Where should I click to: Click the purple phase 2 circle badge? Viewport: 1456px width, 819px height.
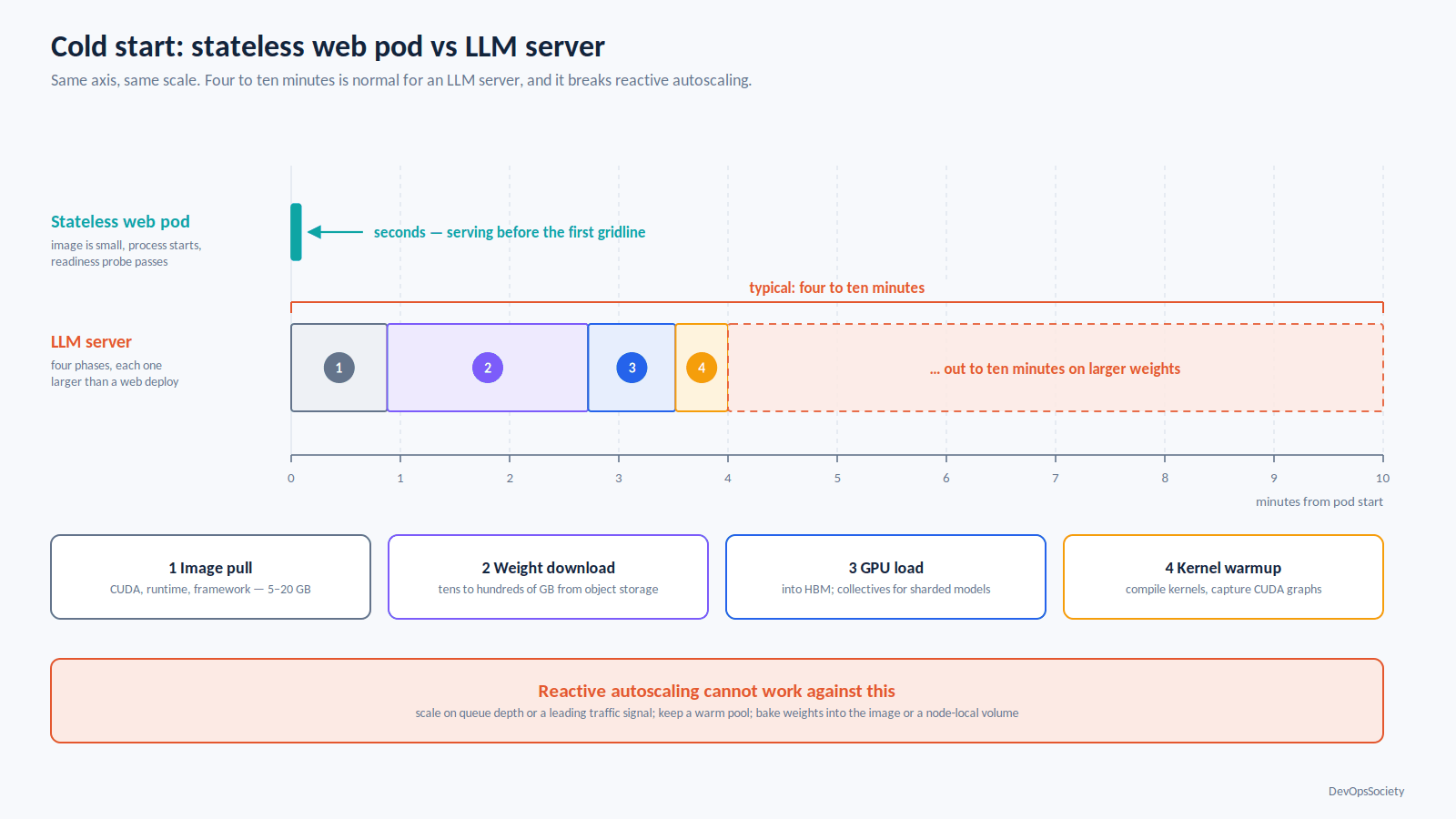point(488,368)
